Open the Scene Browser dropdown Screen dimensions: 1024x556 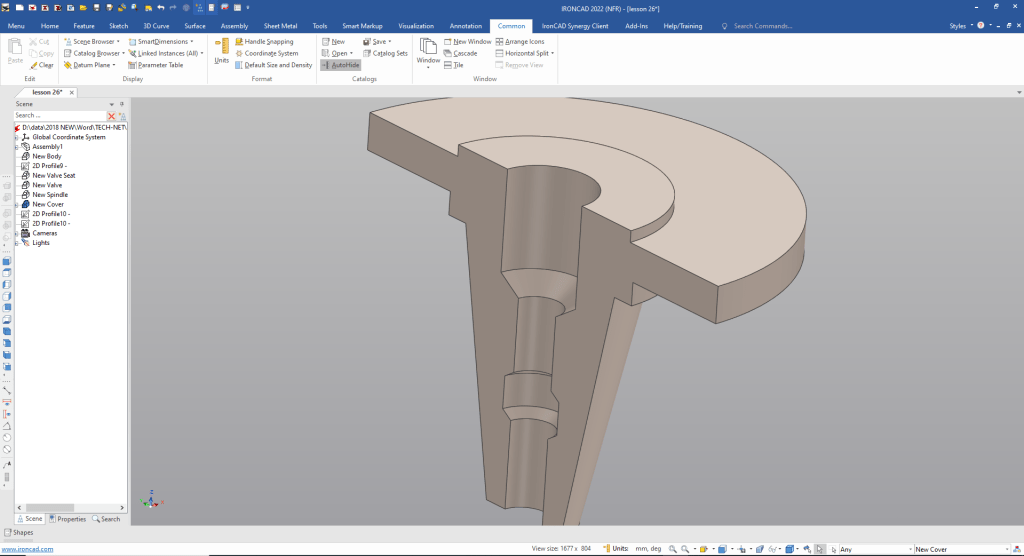pos(120,42)
